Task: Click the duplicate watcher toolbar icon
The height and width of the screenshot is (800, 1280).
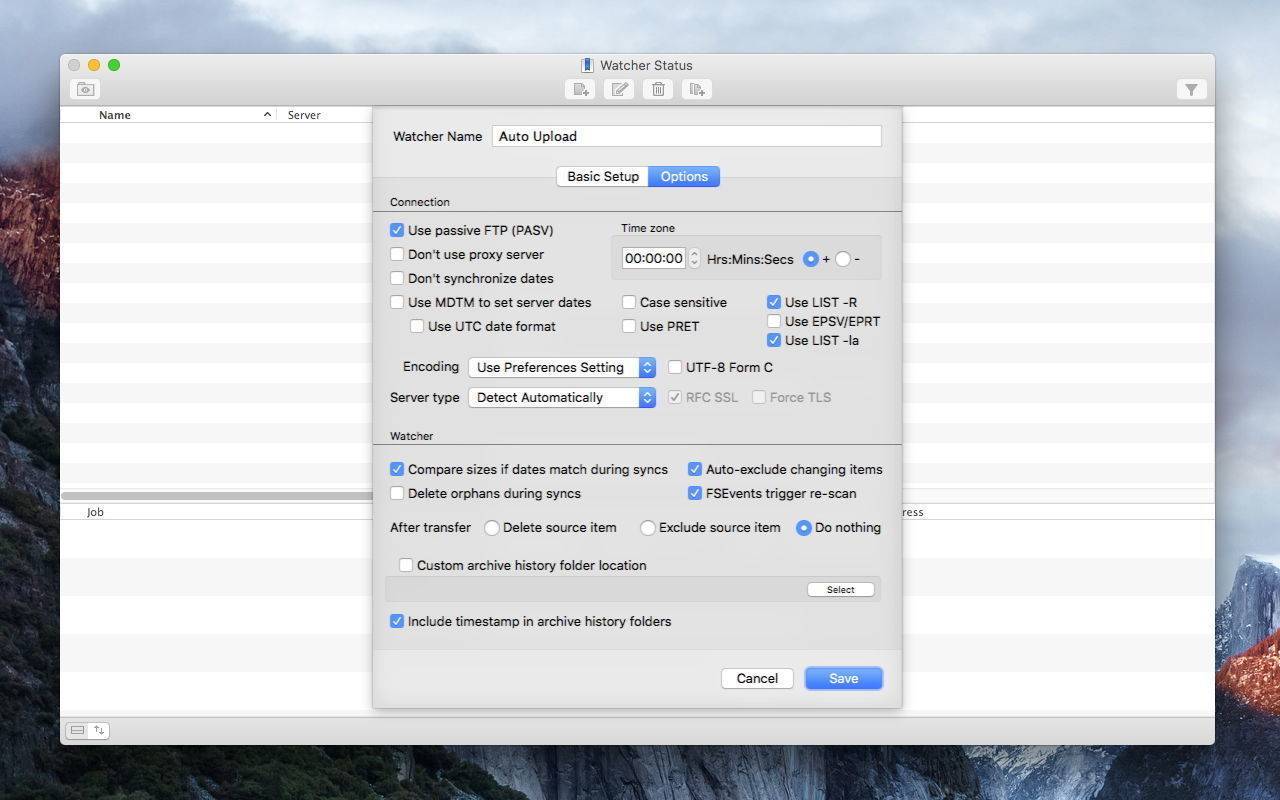Action: (x=697, y=90)
